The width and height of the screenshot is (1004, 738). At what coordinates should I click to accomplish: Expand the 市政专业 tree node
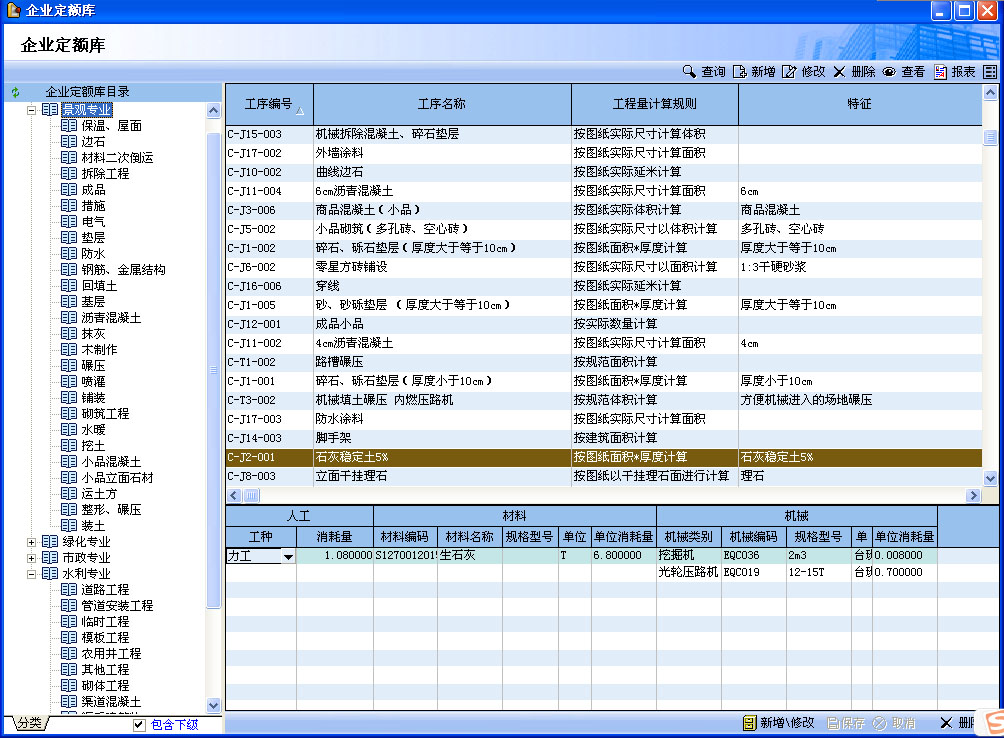[31, 558]
